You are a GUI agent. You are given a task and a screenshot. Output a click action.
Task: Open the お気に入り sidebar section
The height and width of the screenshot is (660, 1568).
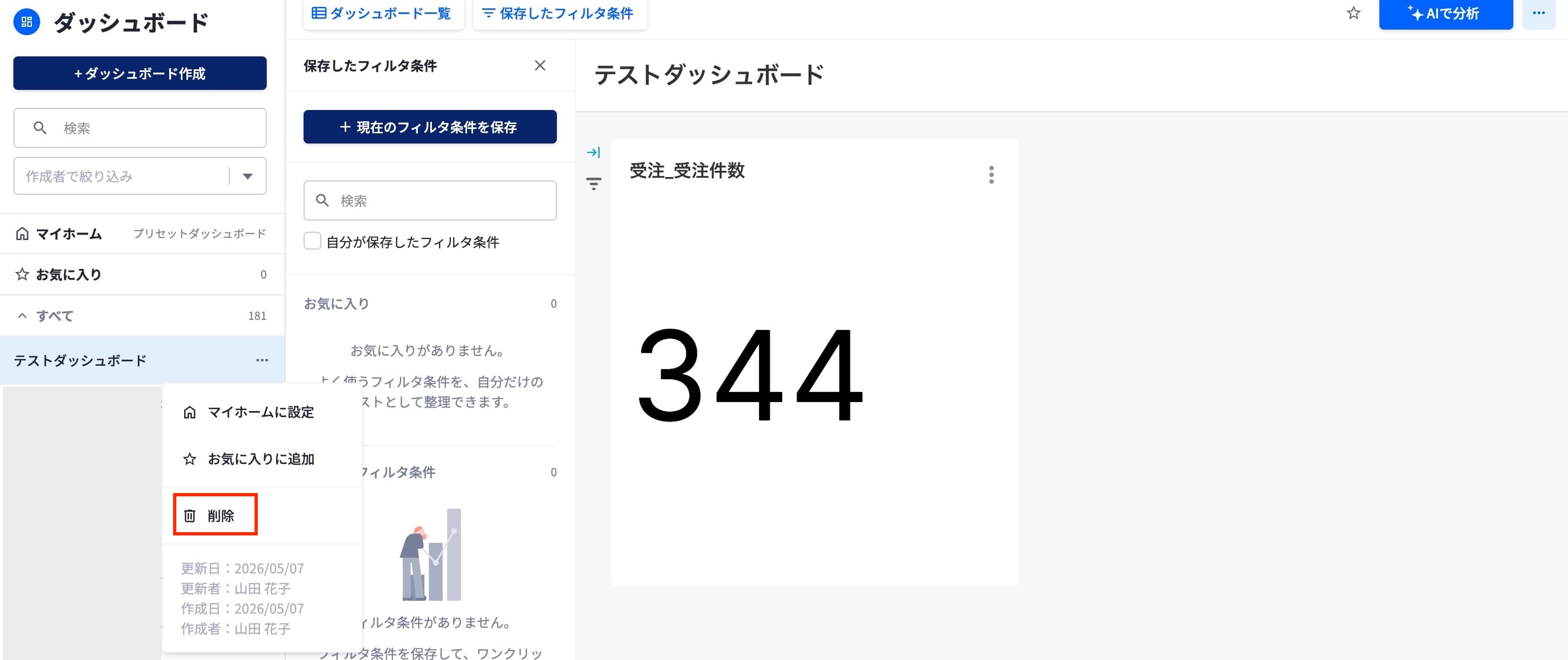click(x=142, y=274)
